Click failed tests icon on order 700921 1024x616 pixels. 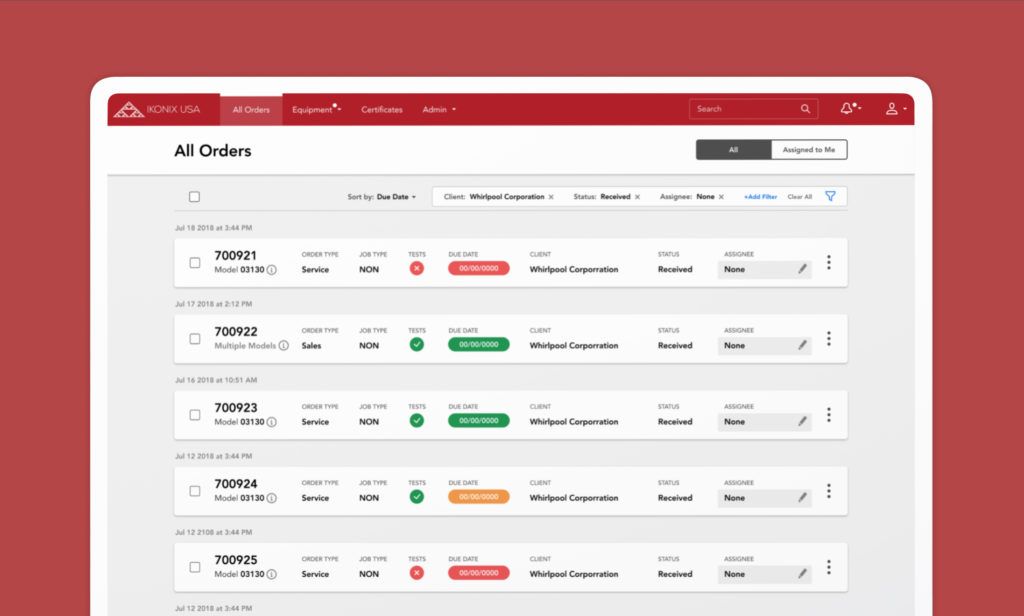click(417, 268)
